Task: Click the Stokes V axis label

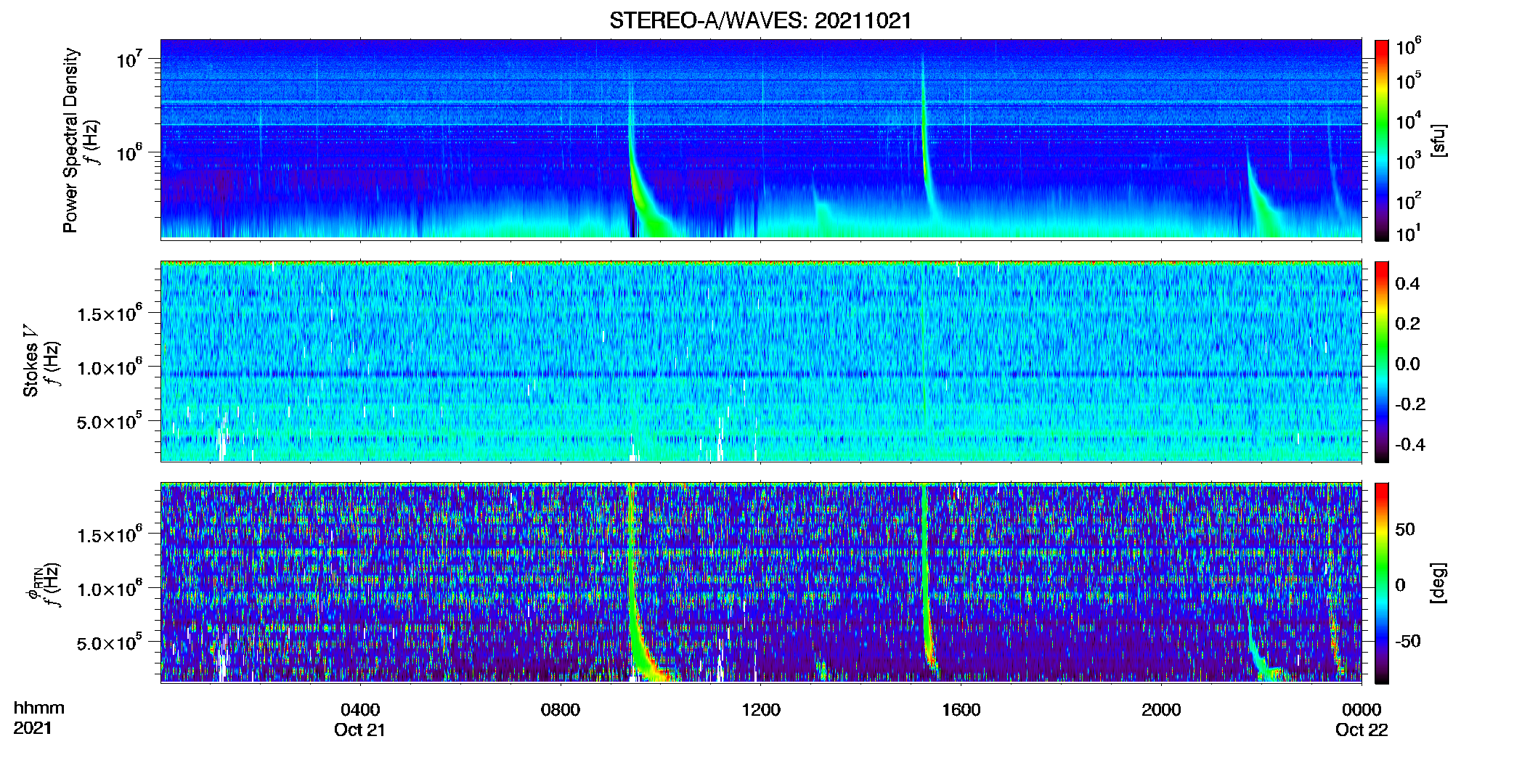Action: pyautogui.click(x=31, y=361)
